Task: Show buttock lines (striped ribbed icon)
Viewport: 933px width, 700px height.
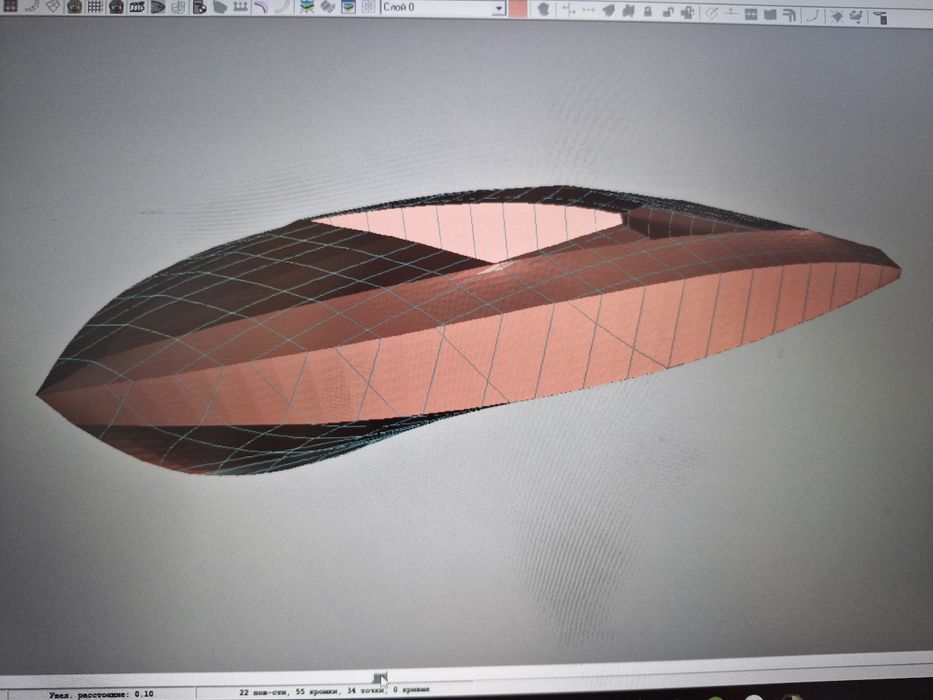Action: [137, 7]
